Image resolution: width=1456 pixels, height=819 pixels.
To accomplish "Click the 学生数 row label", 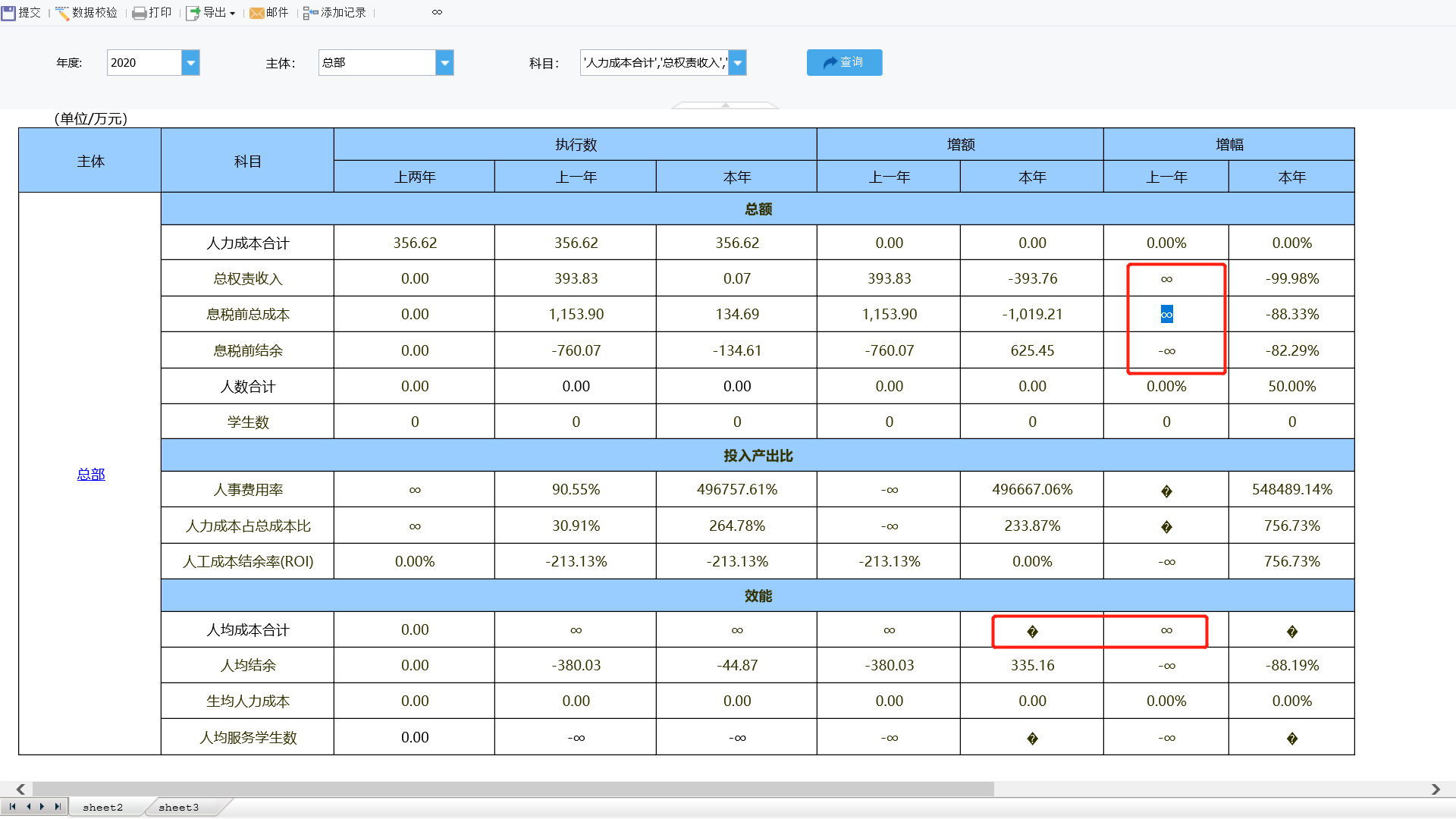I will tap(248, 422).
